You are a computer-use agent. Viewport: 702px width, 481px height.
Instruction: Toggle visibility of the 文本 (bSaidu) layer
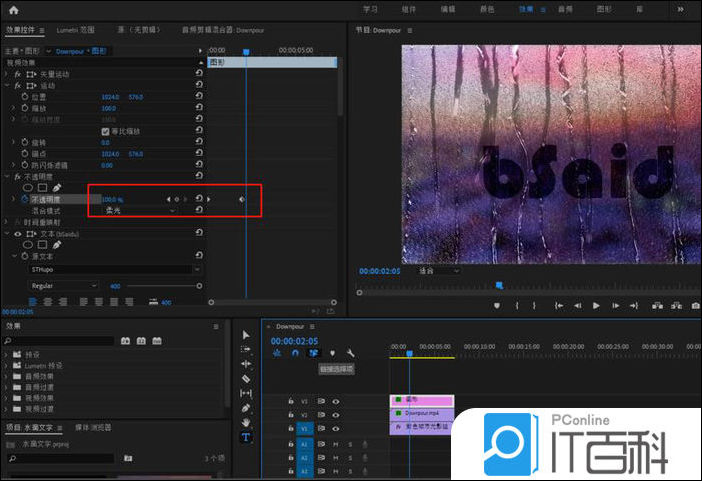click(x=18, y=232)
